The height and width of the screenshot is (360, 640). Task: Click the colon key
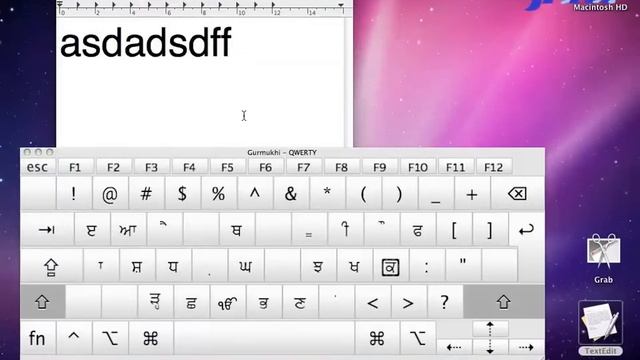click(427, 266)
